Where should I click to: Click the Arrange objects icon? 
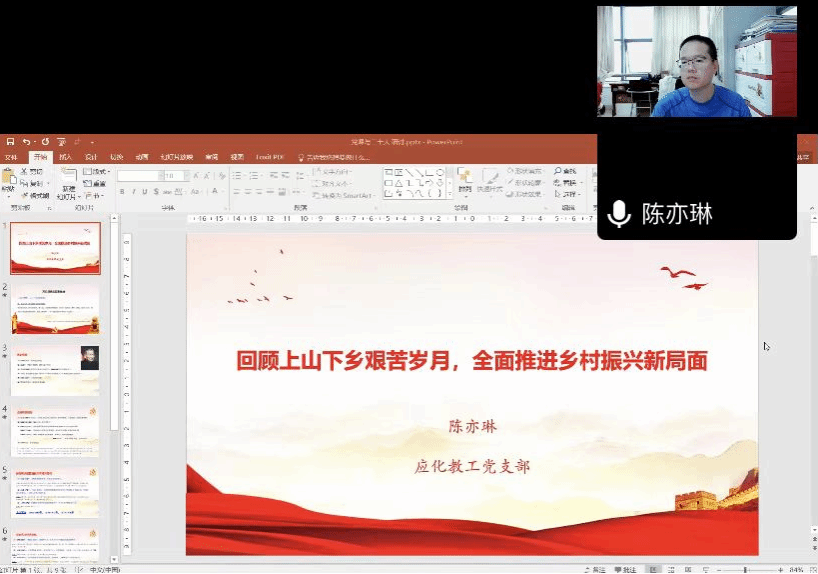465,179
